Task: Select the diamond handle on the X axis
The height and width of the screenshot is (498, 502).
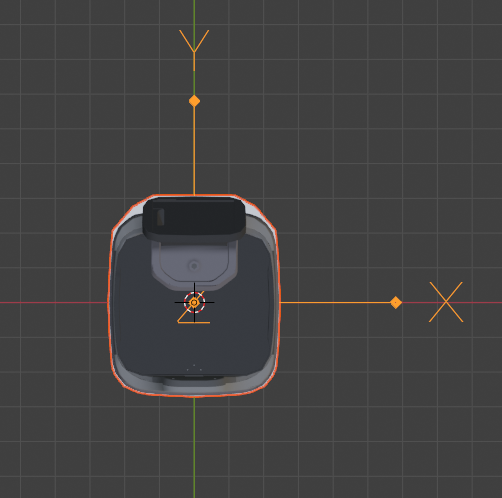Action: [x=396, y=303]
